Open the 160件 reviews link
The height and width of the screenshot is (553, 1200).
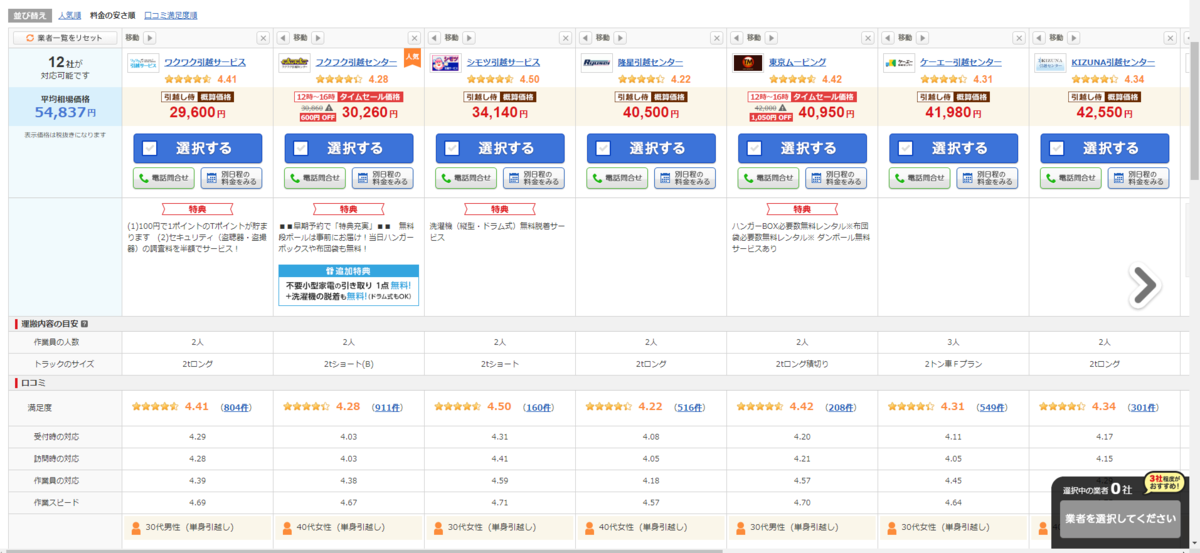coord(538,408)
